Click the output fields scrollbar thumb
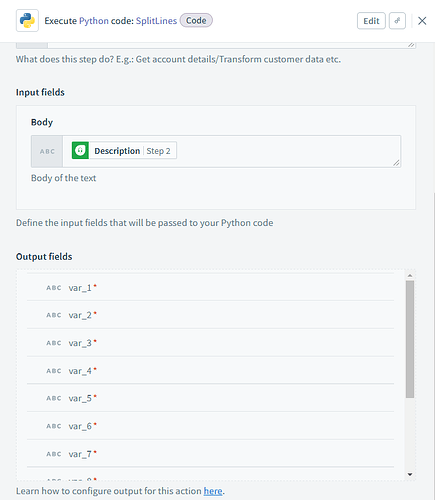Viewport: 435px width, 500px height. (410, 339)
